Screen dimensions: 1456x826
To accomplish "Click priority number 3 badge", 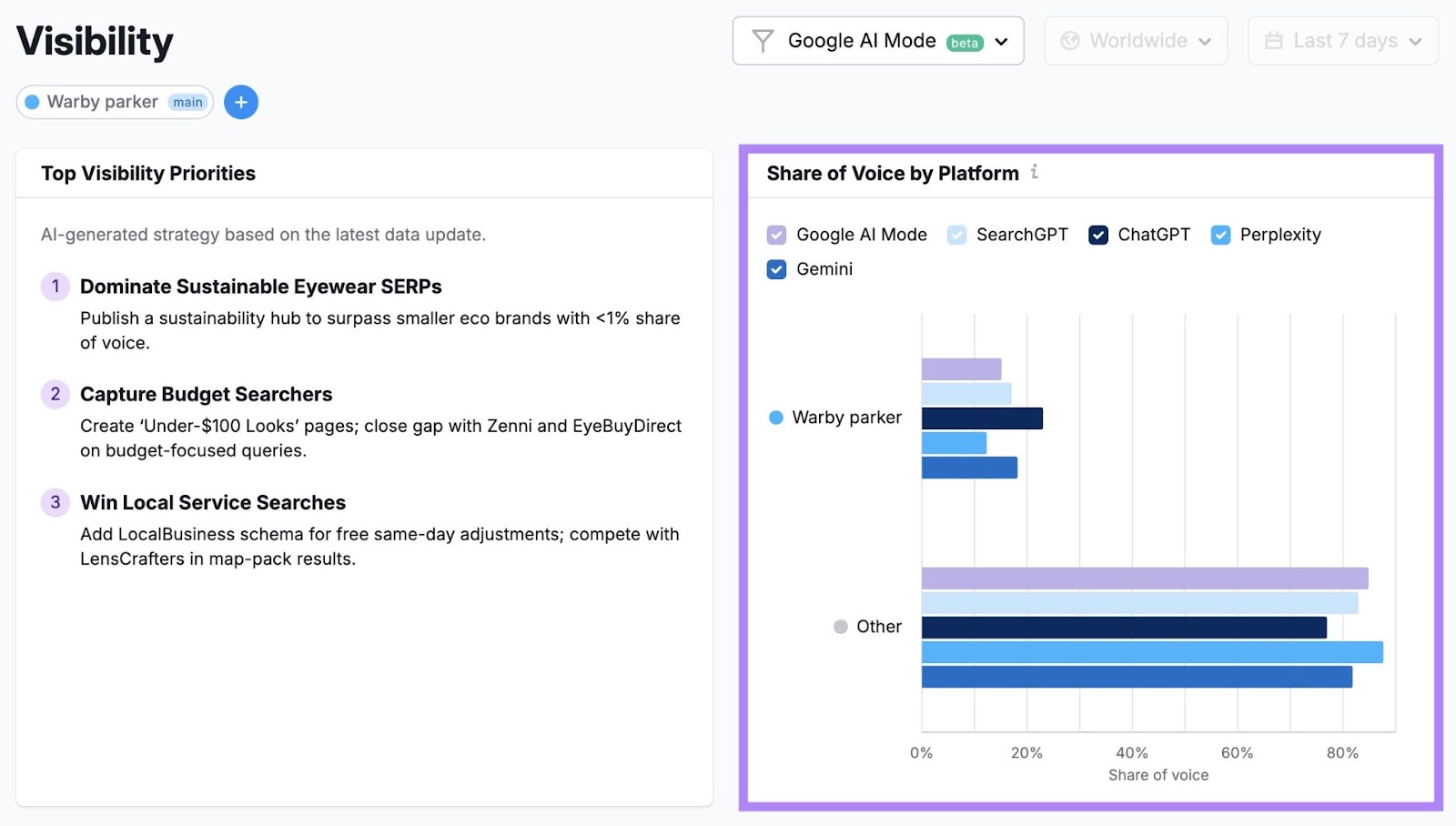I will point(56,502).
